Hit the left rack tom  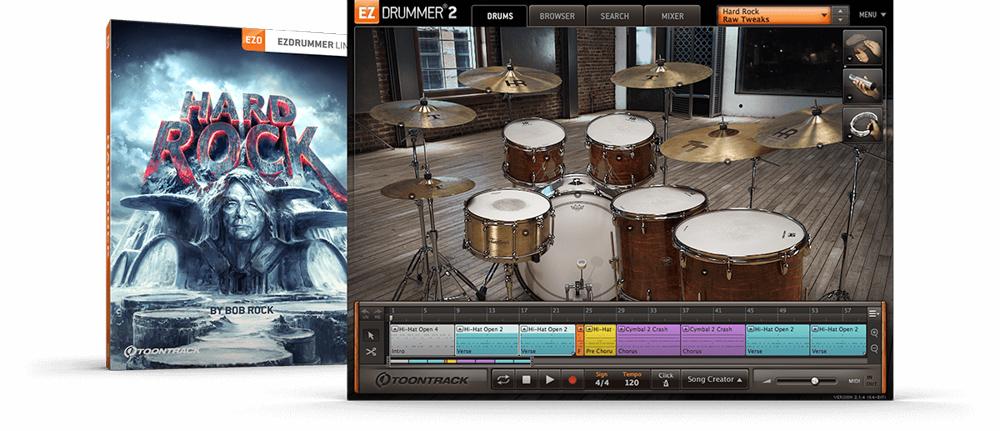(534, 150)
